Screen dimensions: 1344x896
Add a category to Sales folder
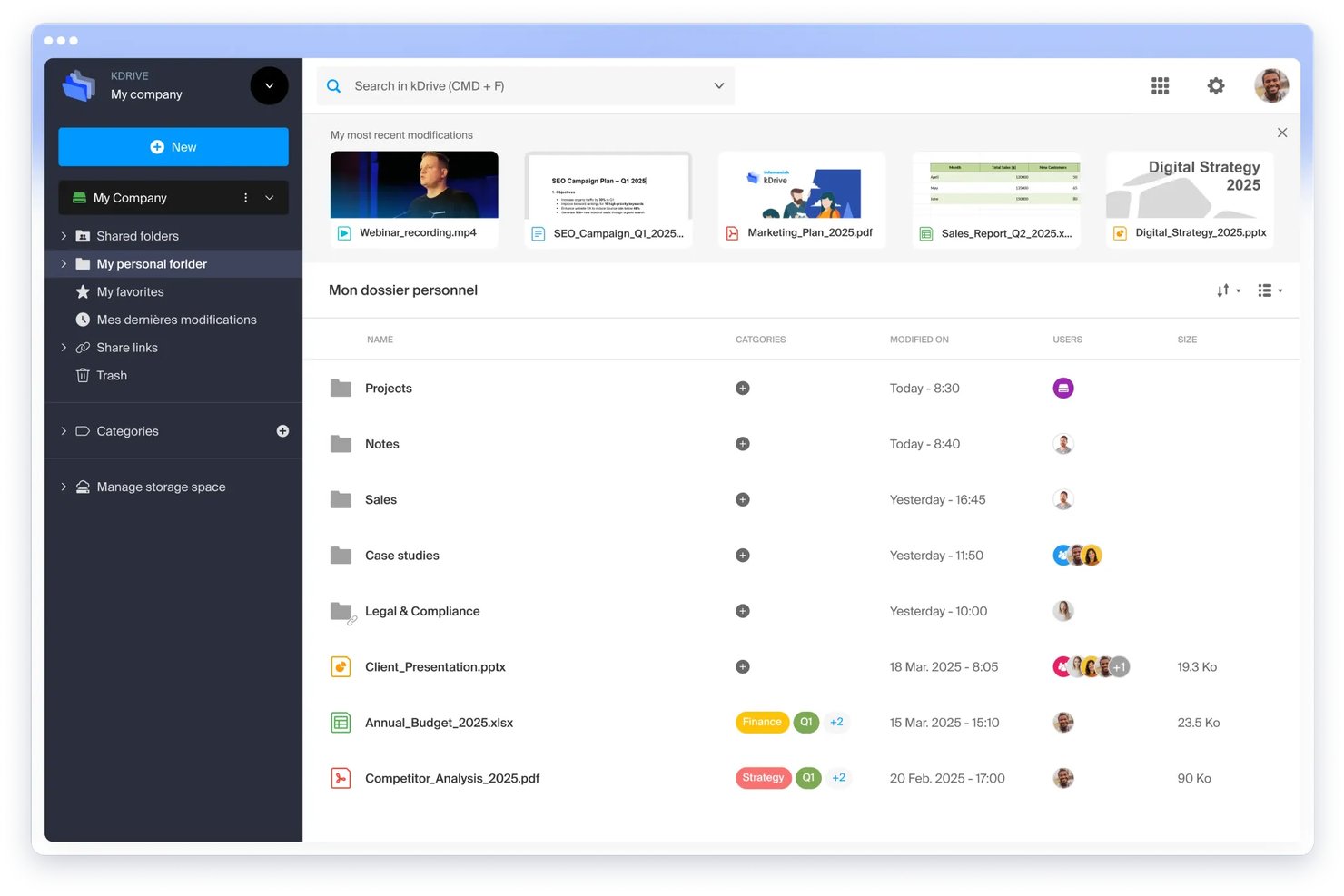743,499
